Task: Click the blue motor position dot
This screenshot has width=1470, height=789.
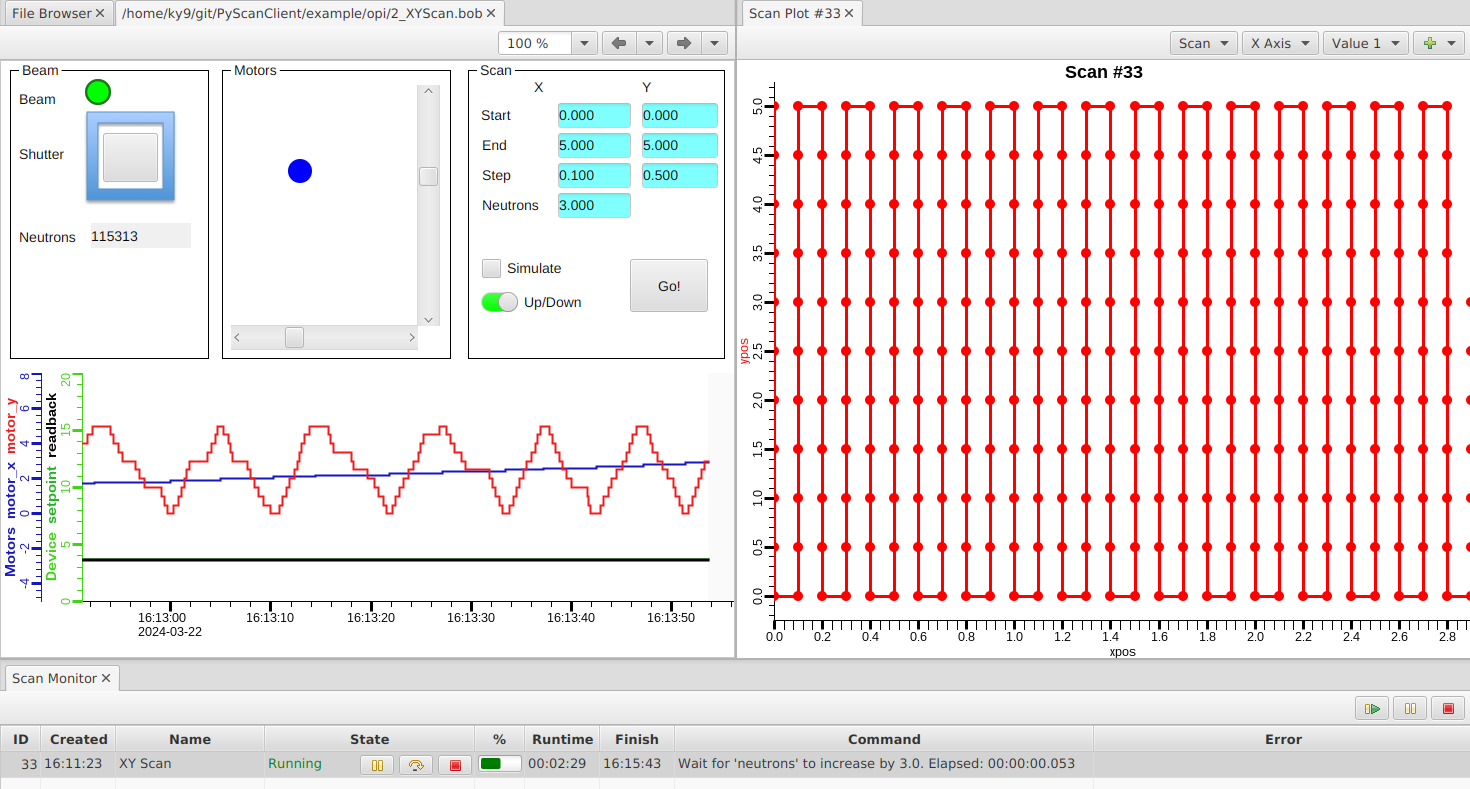Action: (300, 171)
